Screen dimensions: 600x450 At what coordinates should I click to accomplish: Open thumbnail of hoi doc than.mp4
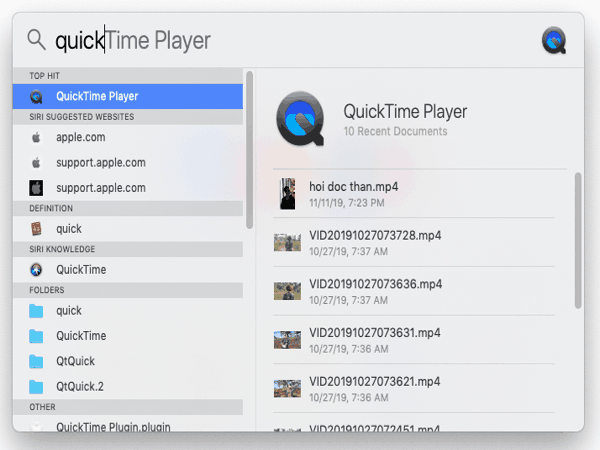(288, 194)
